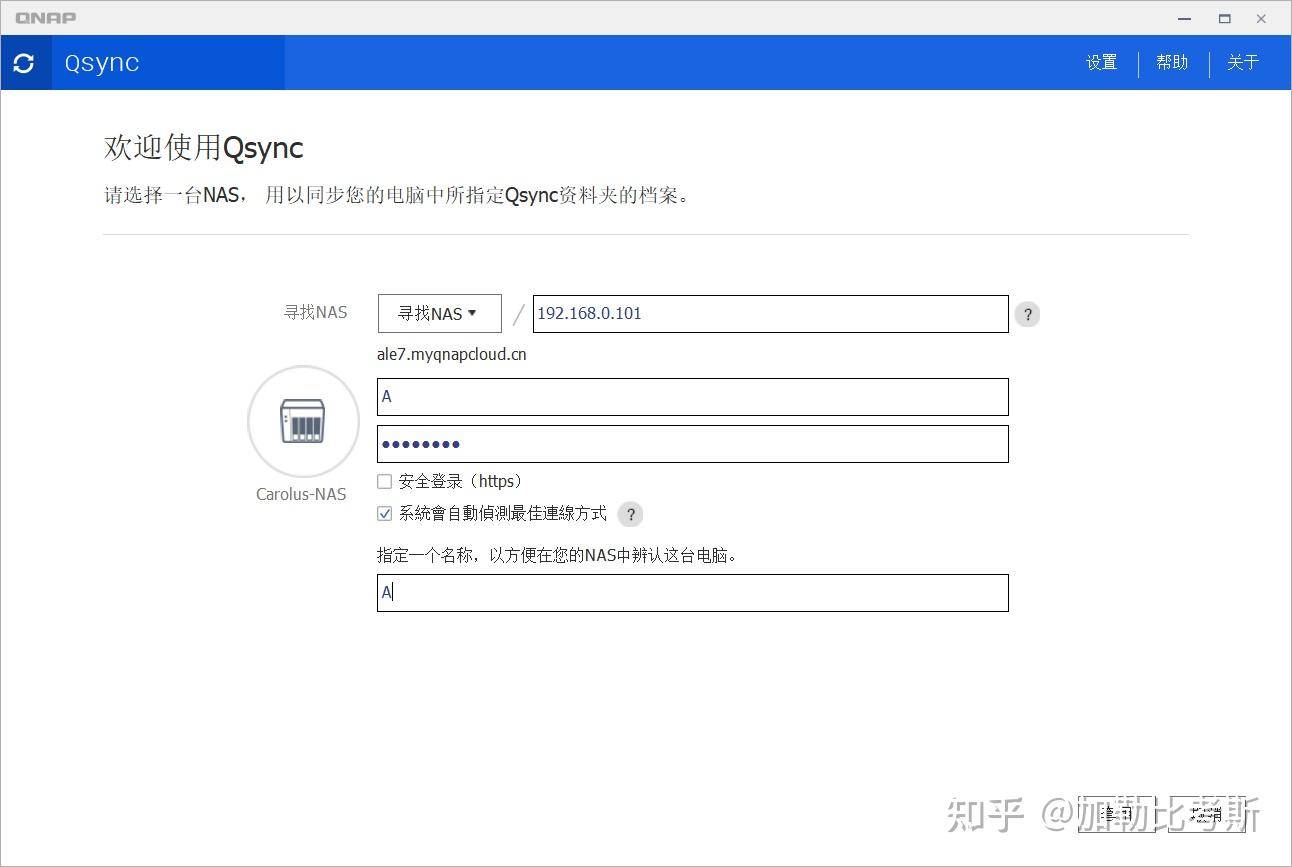Click the Qsync title in header
The width and height of the screenshot is (1292, 867).
tap(102, 63)
